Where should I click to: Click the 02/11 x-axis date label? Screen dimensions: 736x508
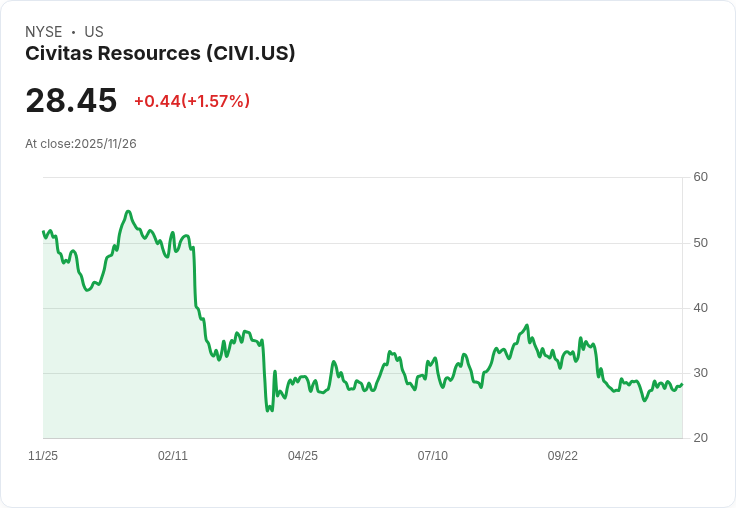[x=173, y=455]
